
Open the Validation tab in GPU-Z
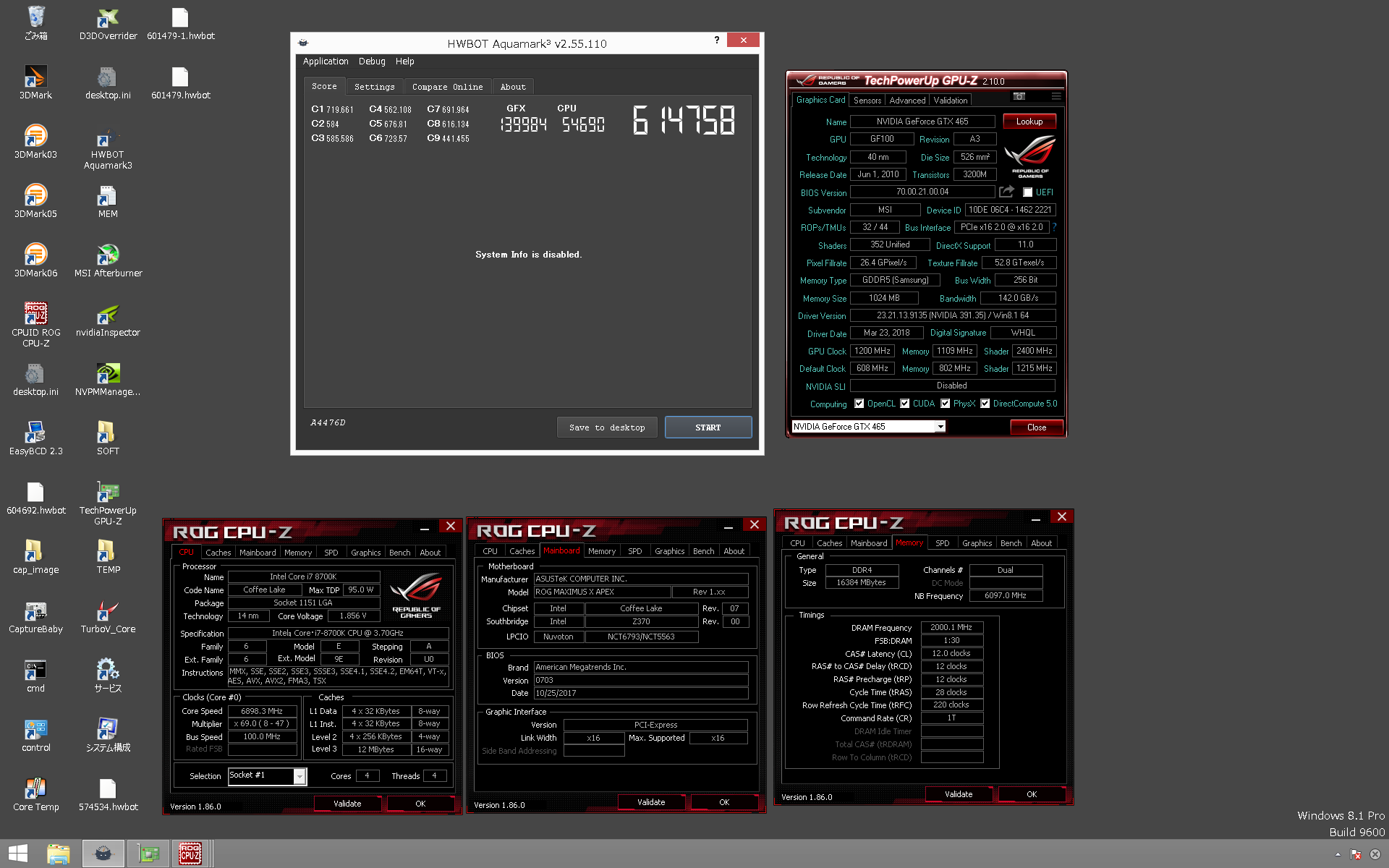click(x=951, y=101)
